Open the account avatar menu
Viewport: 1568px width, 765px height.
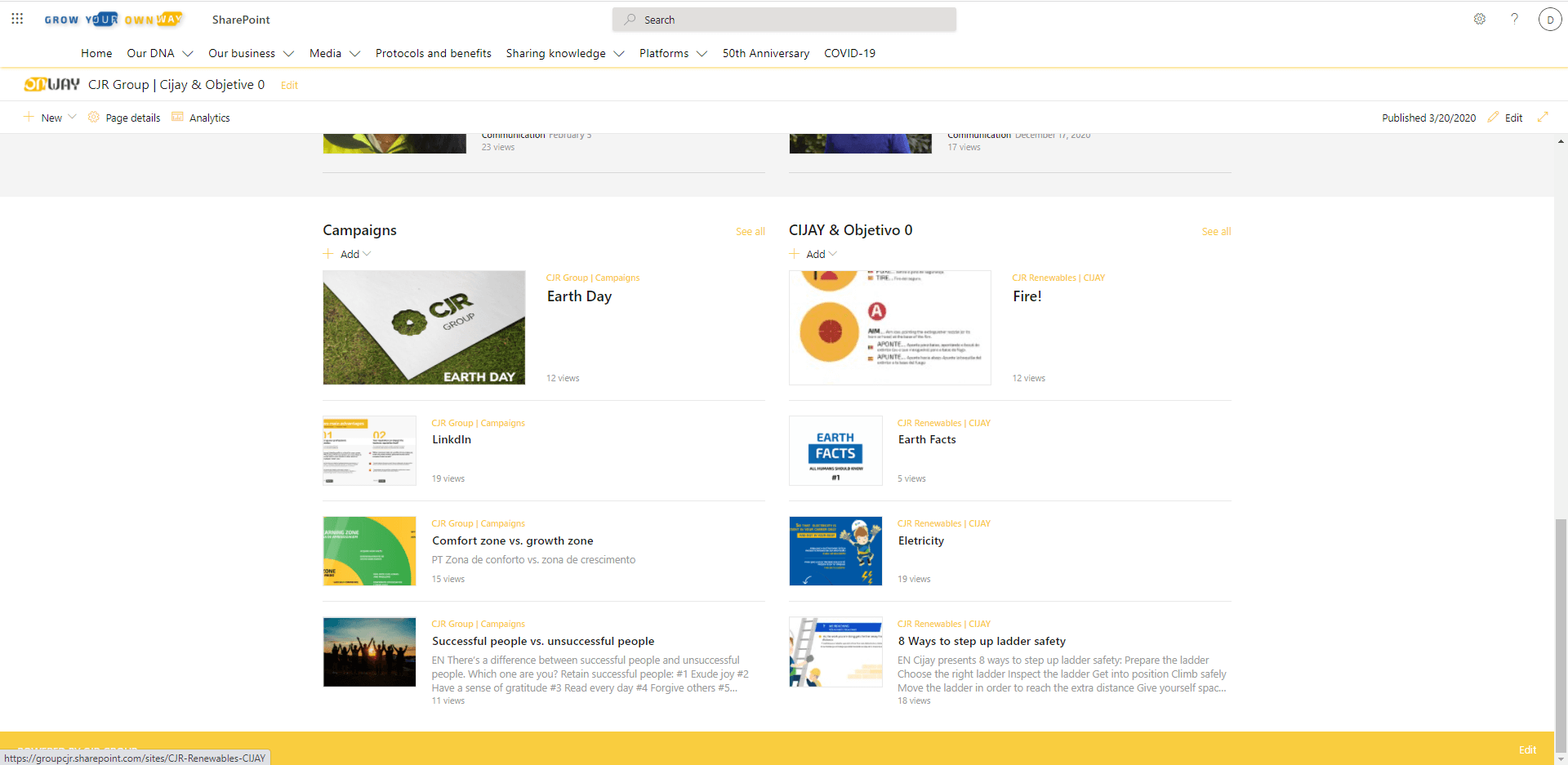[x=1551, y=19]
